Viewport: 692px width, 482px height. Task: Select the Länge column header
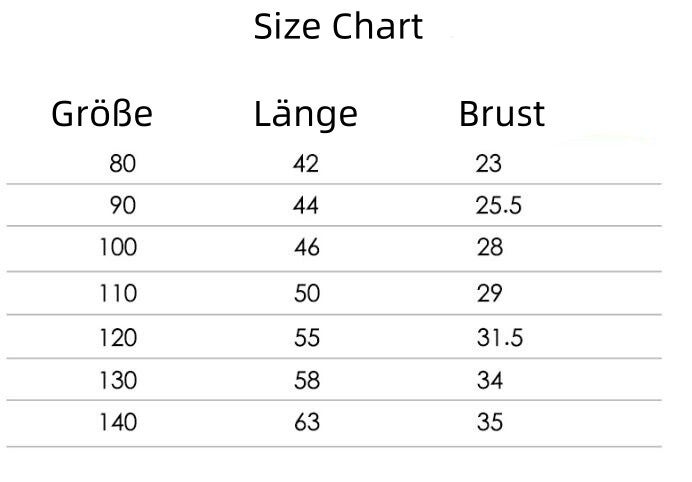click(x=305, y=115)
